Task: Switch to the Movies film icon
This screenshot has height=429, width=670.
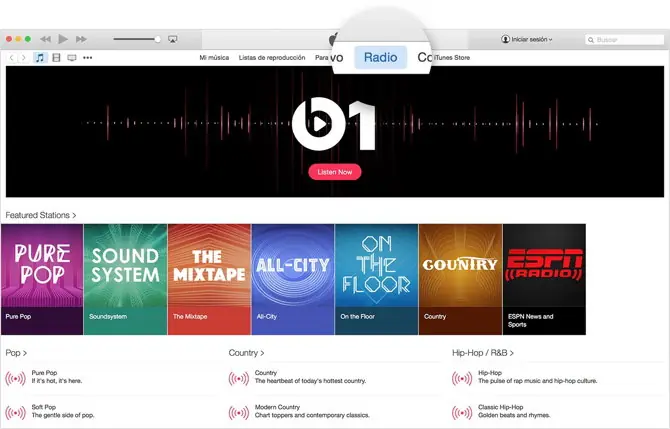Action: click(56, 58)
